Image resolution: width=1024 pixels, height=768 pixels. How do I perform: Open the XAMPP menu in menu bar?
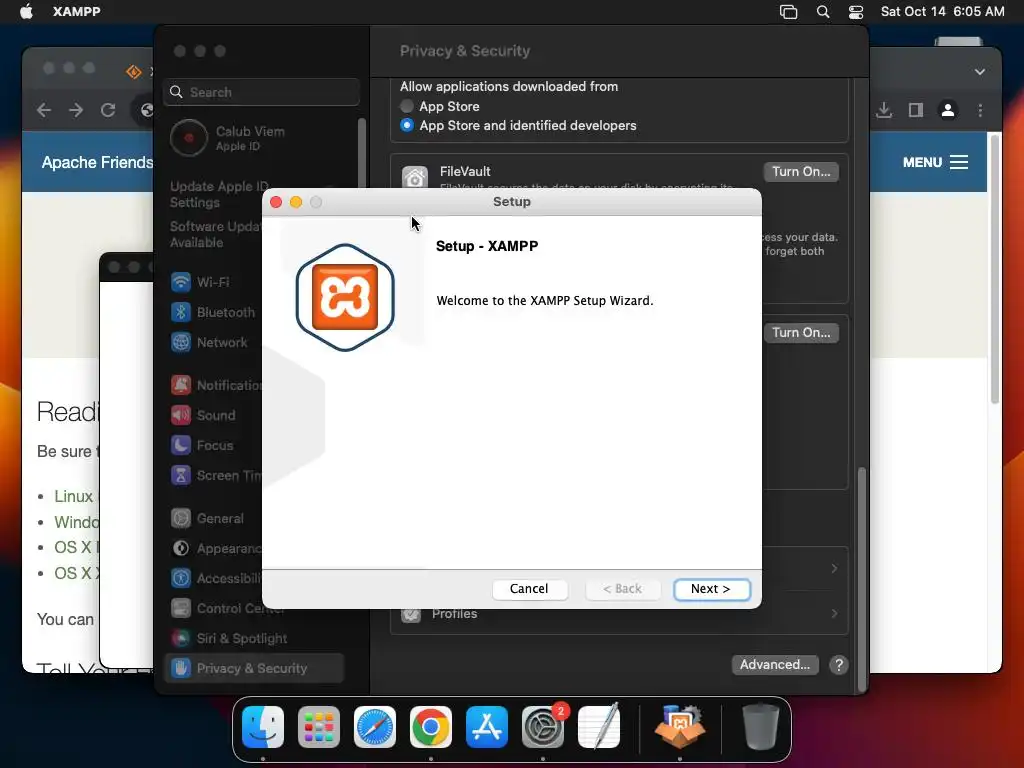(x=76, y=12)
